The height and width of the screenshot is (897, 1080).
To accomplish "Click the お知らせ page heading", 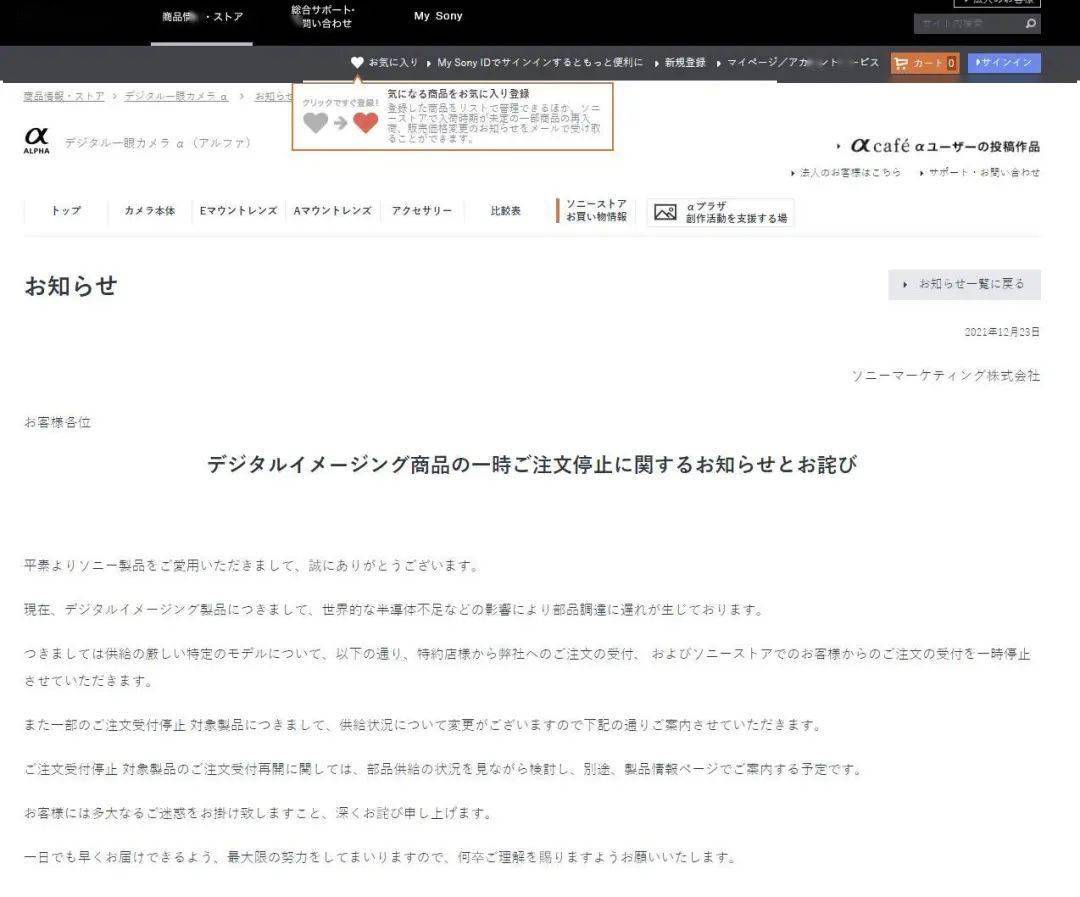I will point(71,286).
